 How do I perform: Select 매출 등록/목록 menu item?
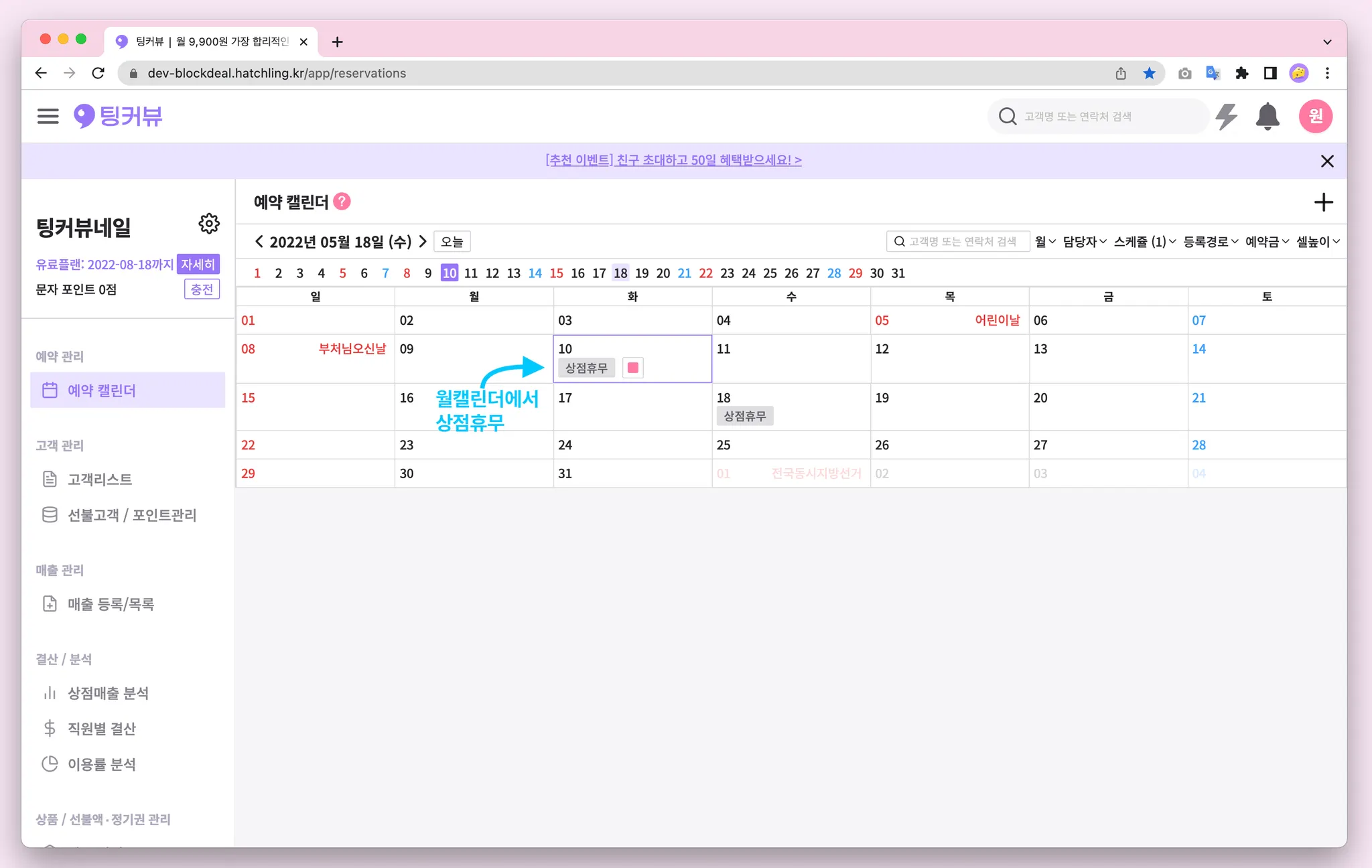[x=111, y=604]
